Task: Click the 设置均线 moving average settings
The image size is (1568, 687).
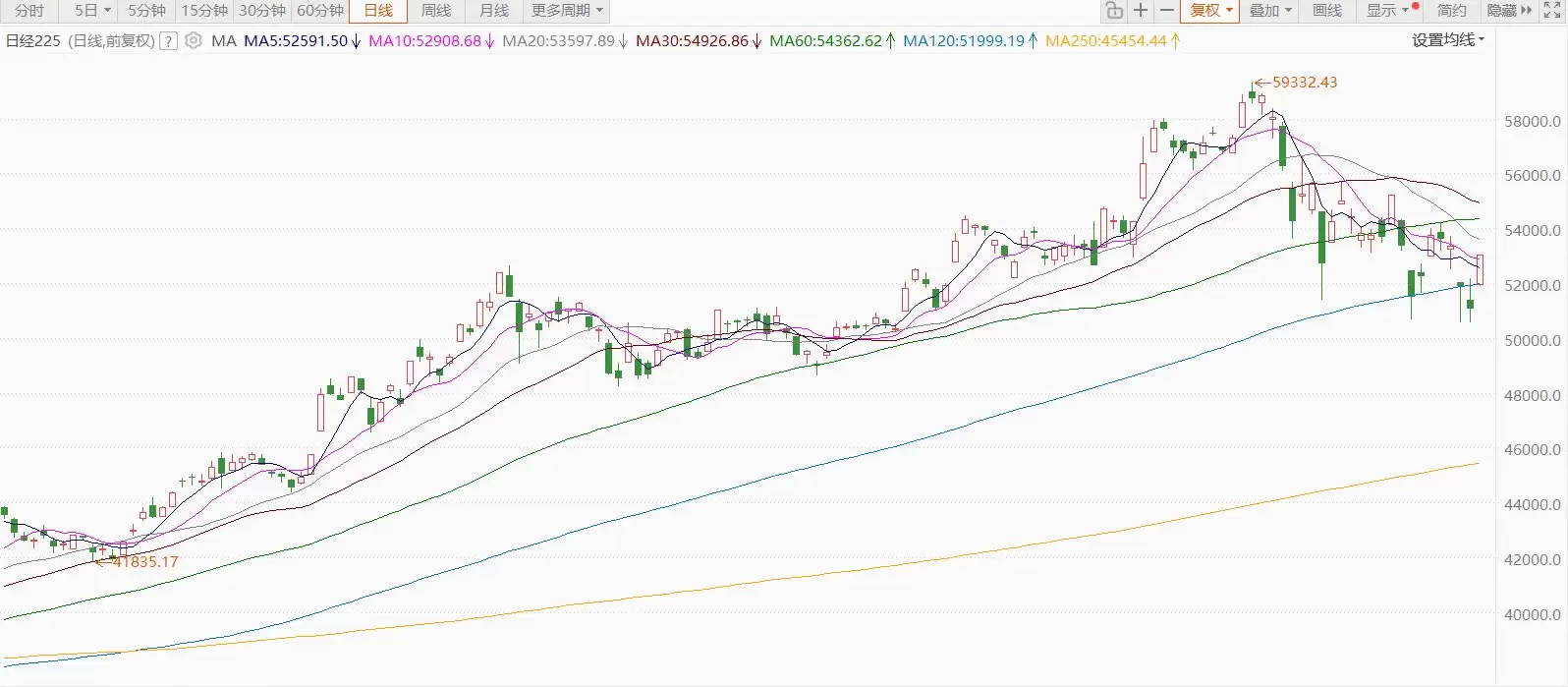Action: coord(1447,40)
